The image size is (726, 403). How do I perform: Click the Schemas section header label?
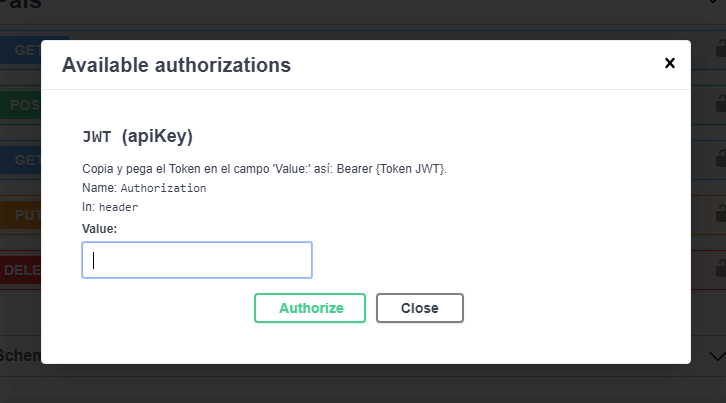pyautogui.click(x=20, y=355)
